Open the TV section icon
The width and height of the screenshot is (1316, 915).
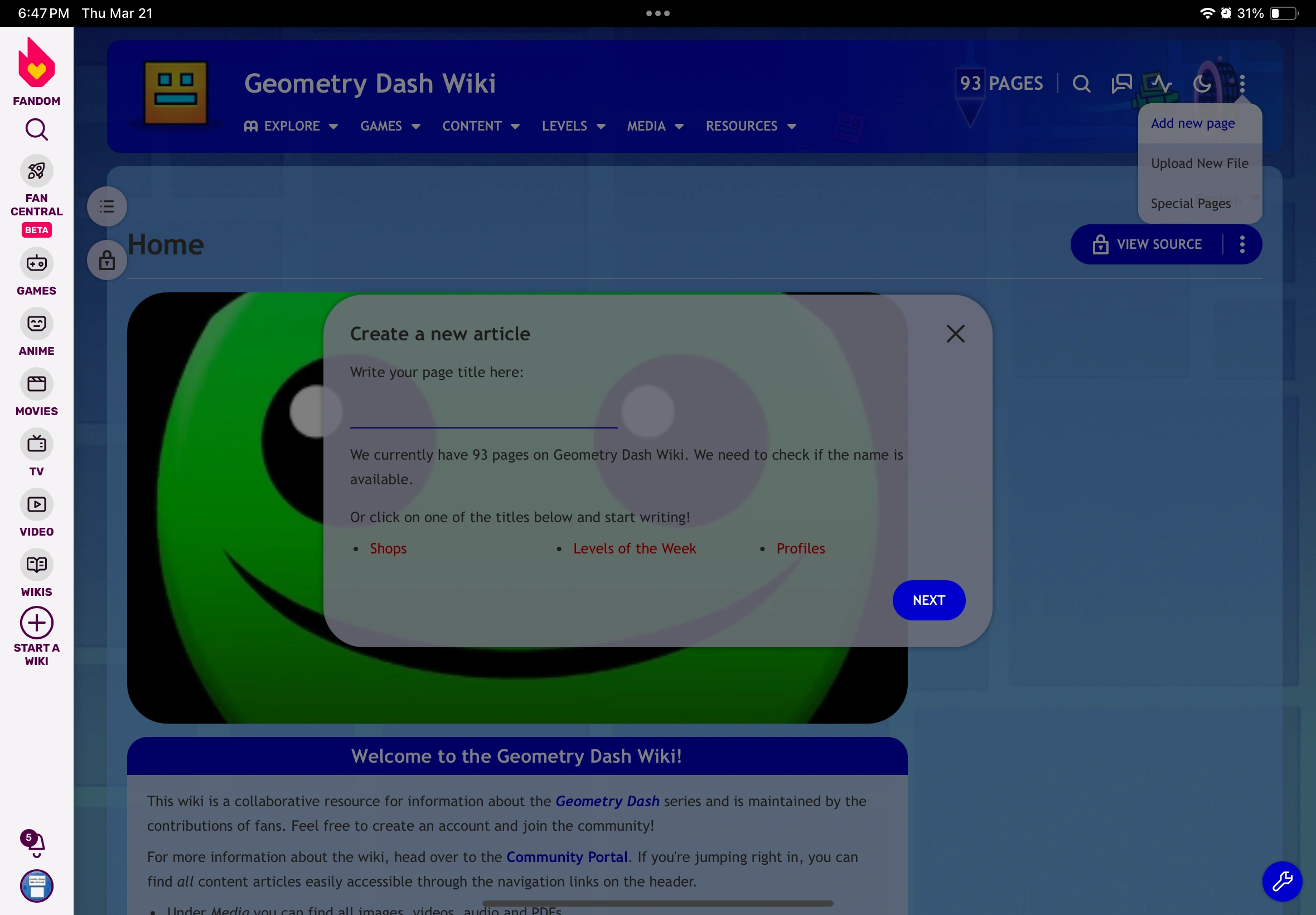36,444
